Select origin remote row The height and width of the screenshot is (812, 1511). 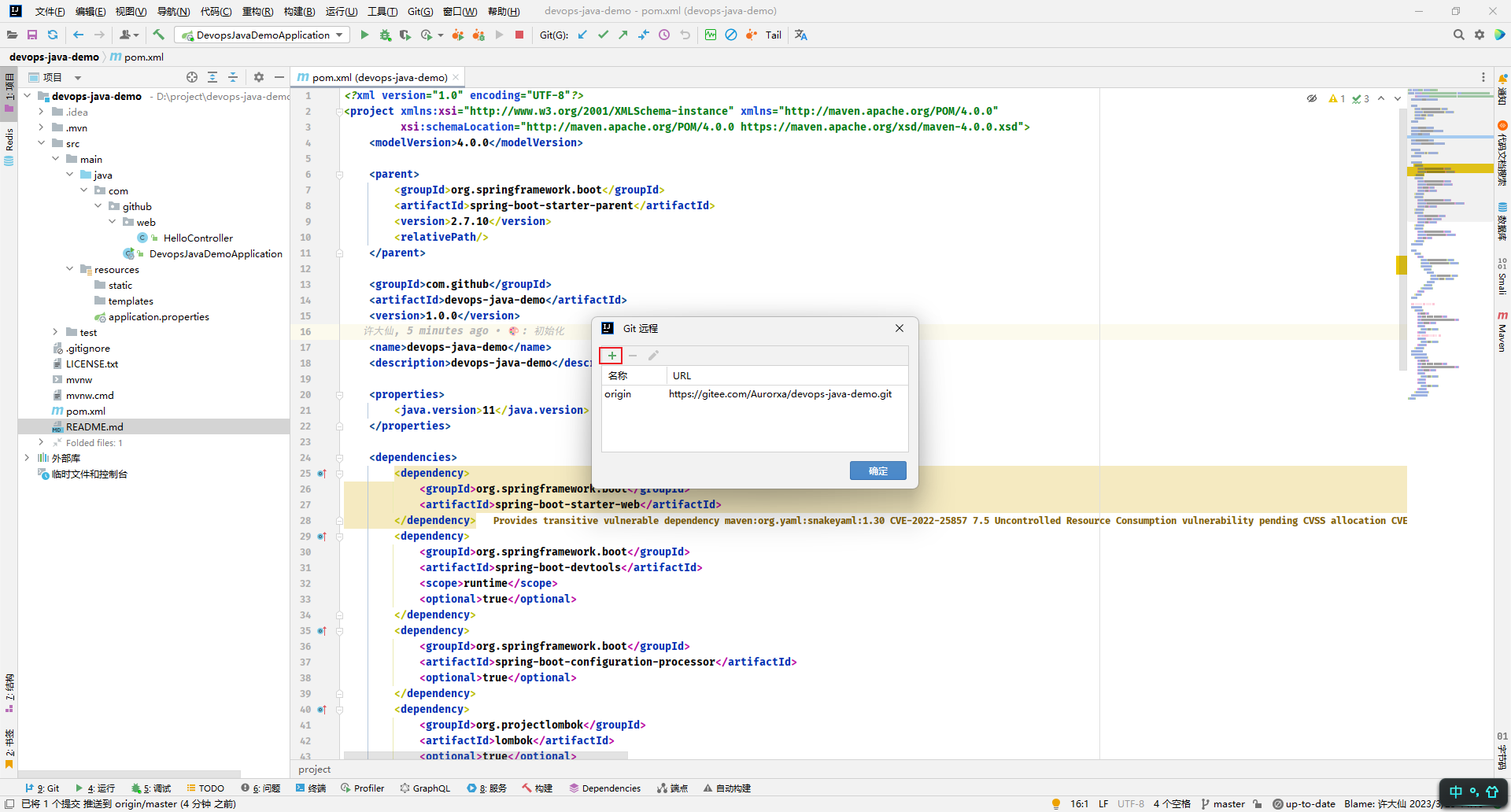[755, 394]
